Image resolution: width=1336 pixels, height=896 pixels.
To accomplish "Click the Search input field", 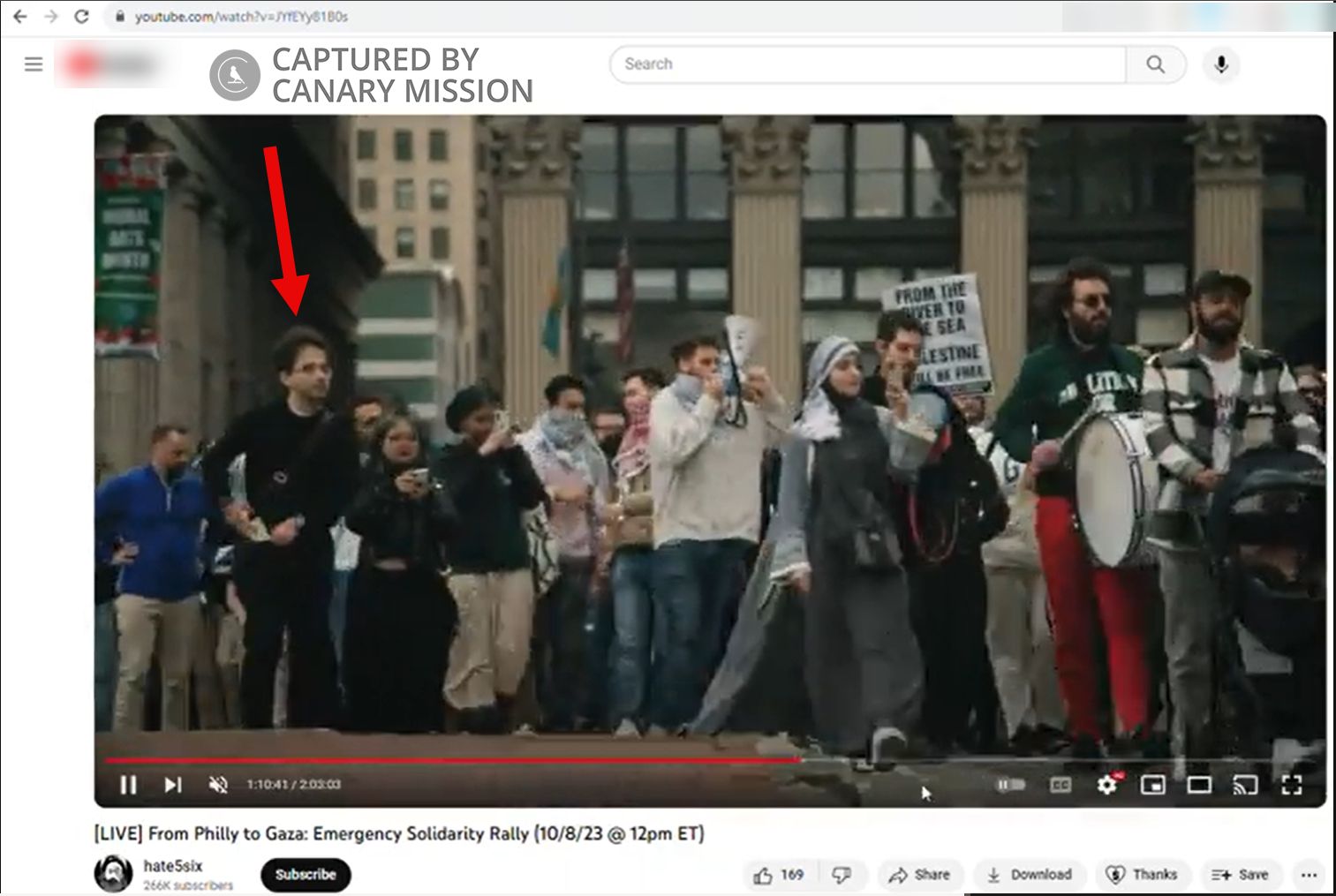I will tap(865, 64).
